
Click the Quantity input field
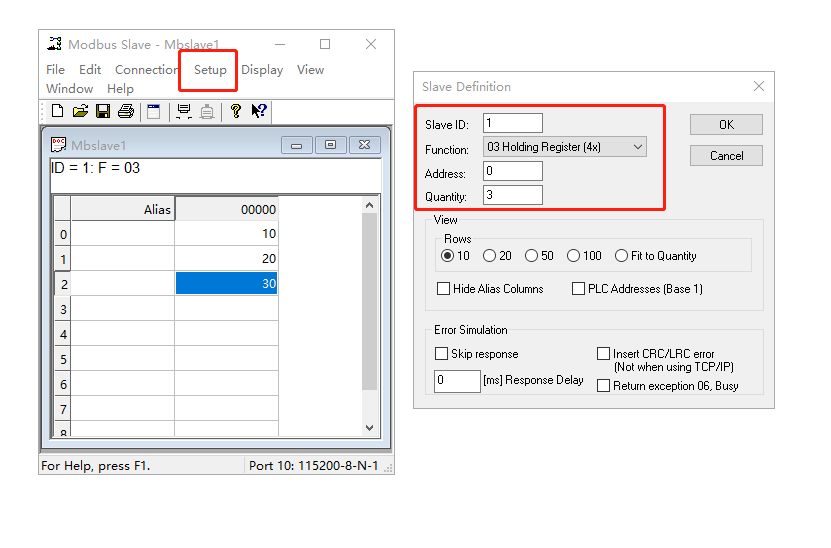pos(512,195)
